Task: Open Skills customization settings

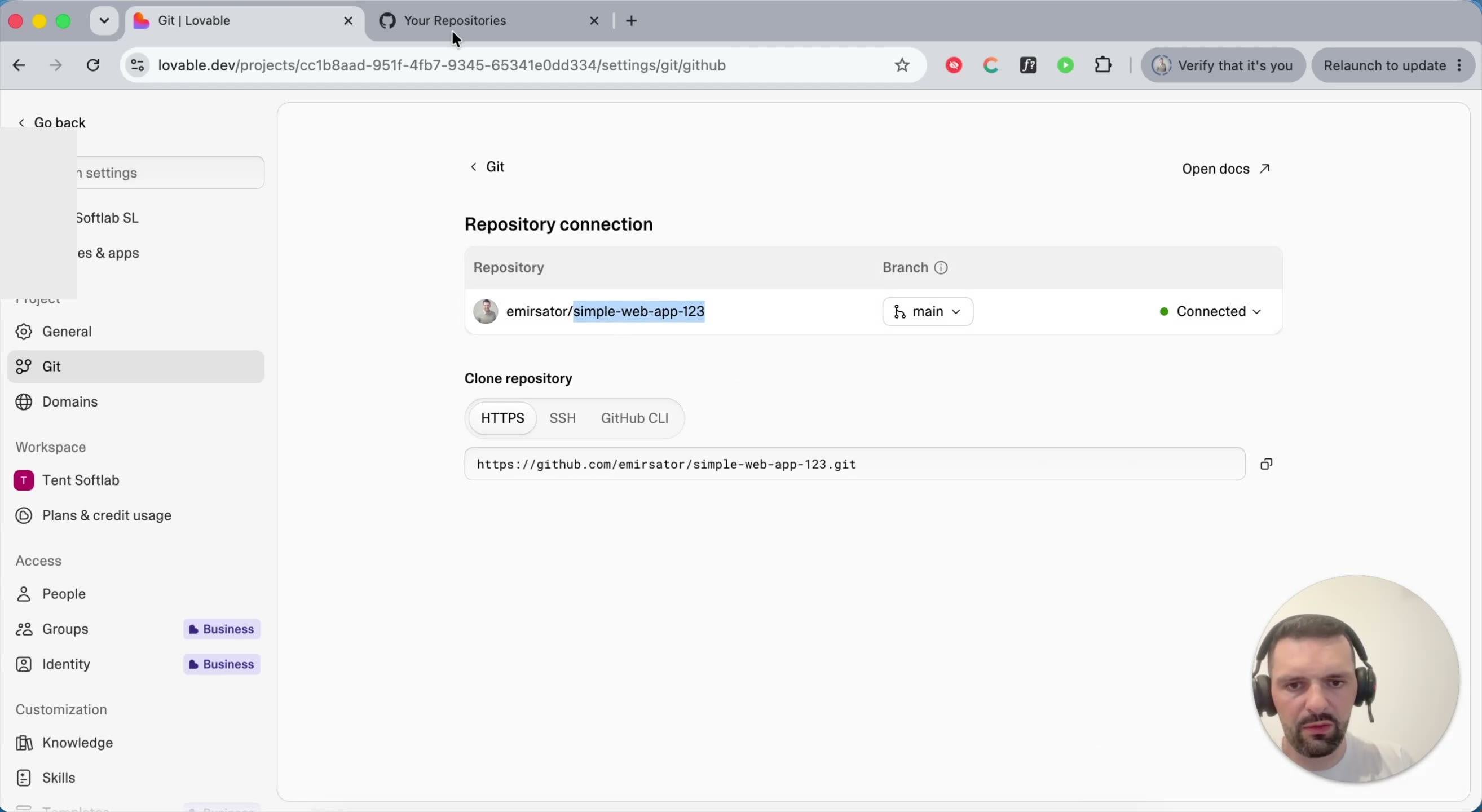Action: (x=136, y=778)
